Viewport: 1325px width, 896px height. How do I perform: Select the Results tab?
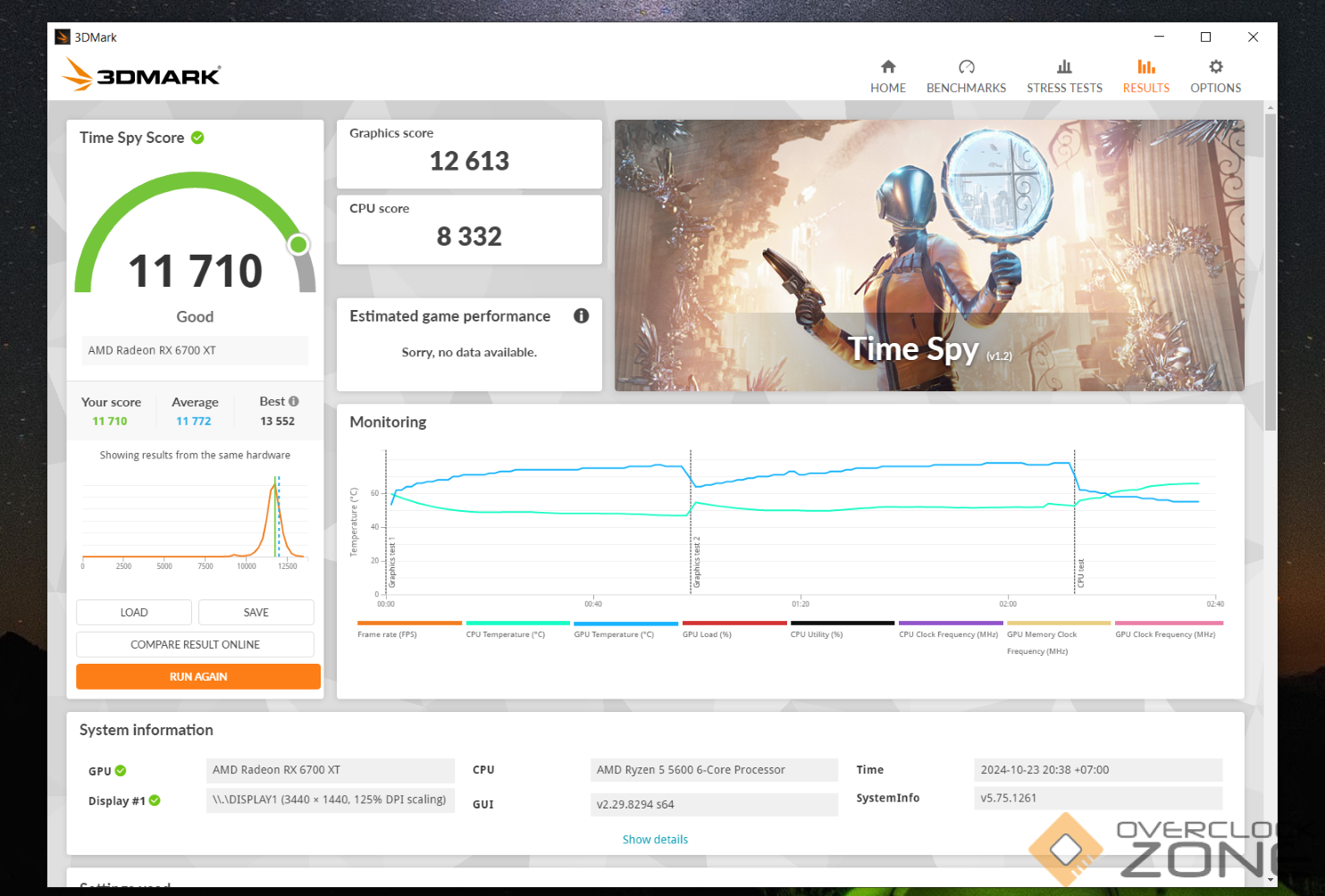click(x=1145, y=77)
